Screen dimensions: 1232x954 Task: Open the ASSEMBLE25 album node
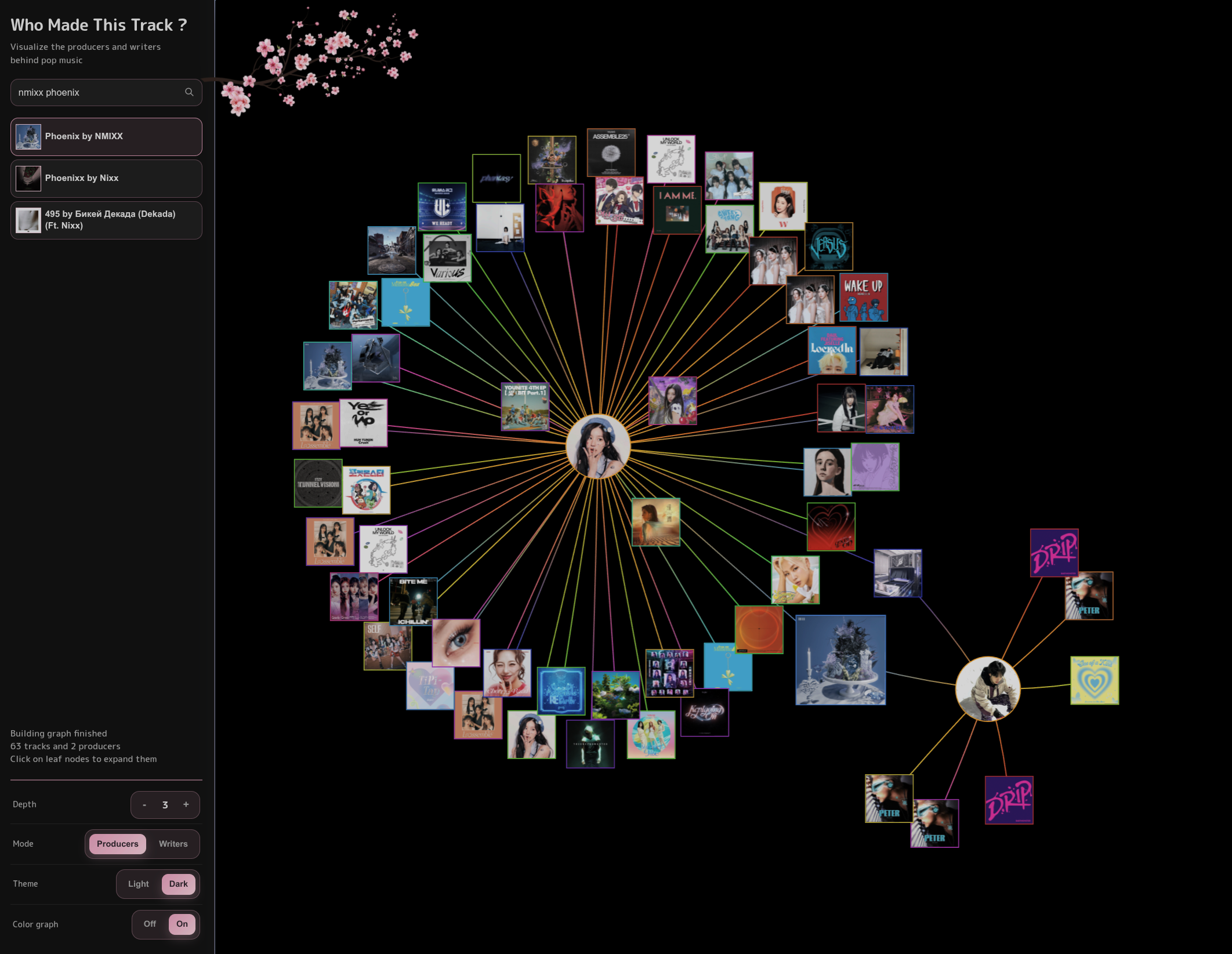(x=611, y=153)
